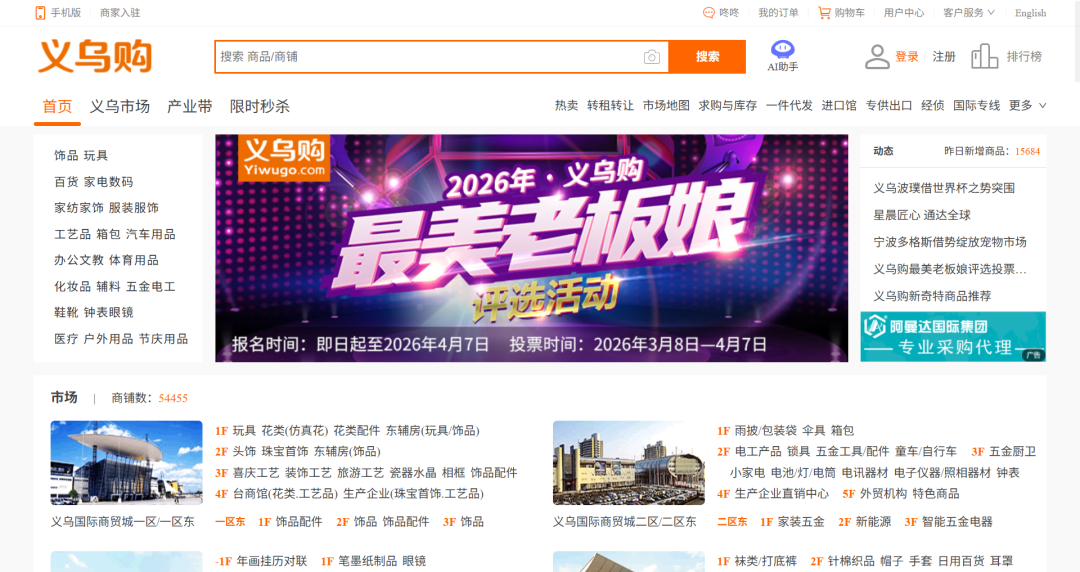Switch language to English

tap(1030, 12)
